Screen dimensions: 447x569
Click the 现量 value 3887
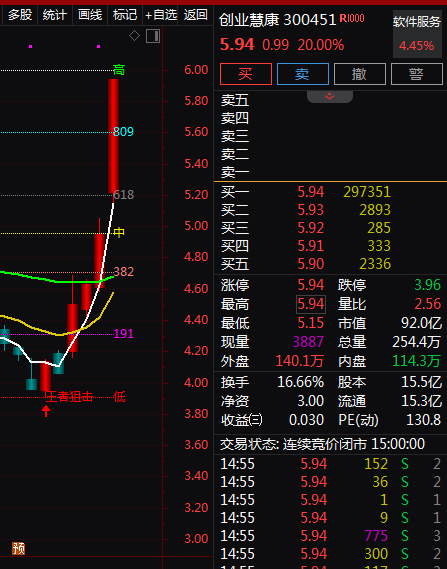tap(308, 342)
